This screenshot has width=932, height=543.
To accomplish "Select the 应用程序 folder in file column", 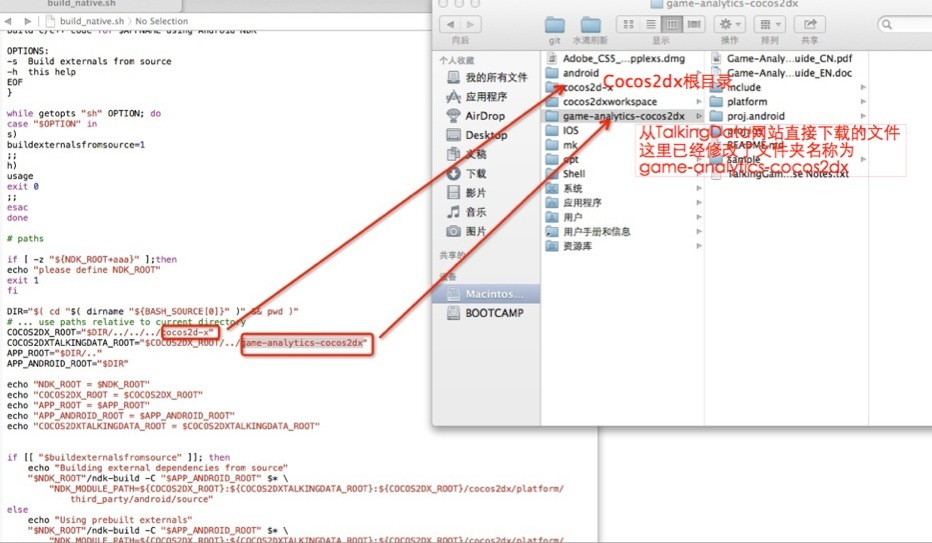I will point(622,203).
